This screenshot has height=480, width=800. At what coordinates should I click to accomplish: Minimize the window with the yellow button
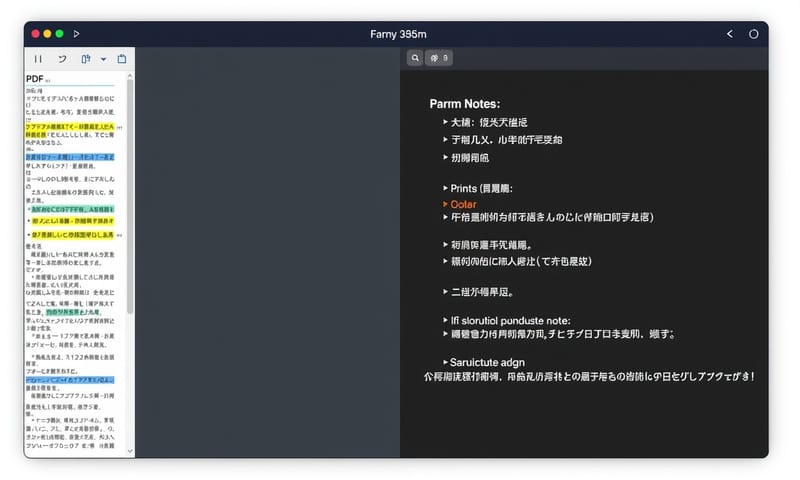(47, 34)
